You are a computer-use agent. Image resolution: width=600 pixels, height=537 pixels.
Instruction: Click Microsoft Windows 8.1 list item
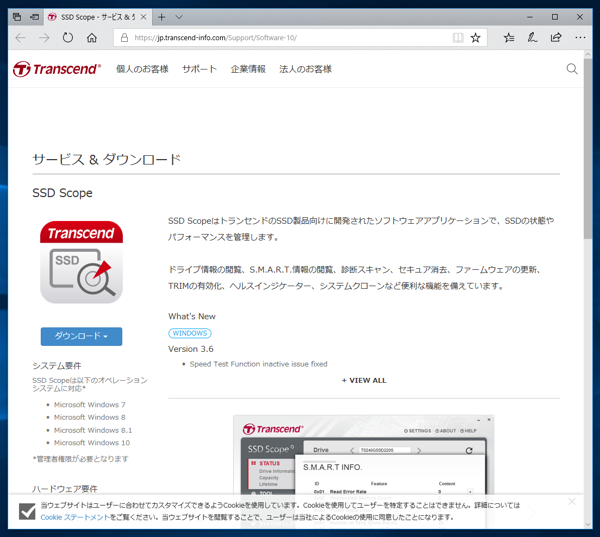pyautogui.click(x=93, y=430)
